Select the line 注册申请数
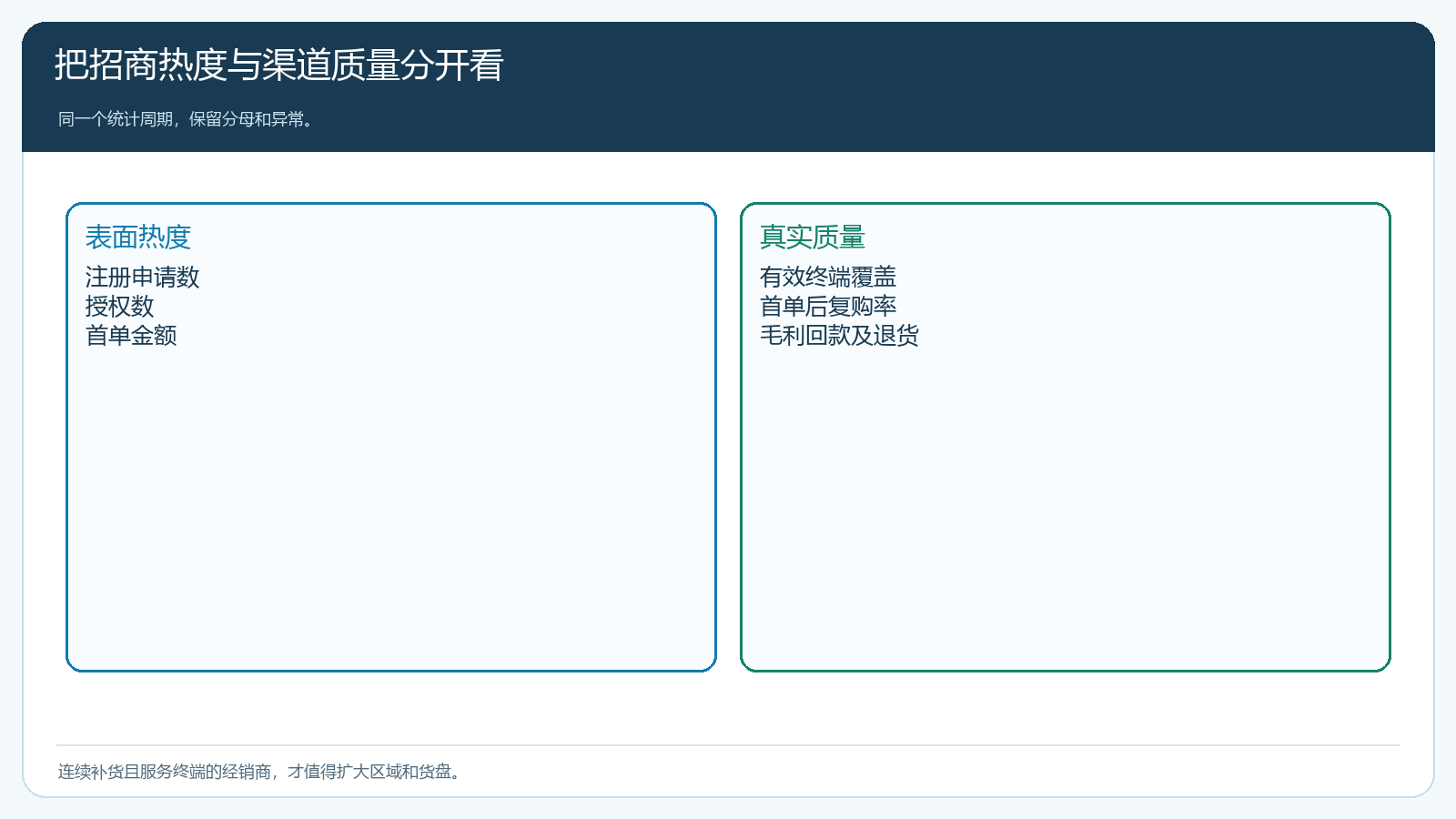Viewport: 1456px width, 819px height. pyautogui.click(x=142, y=277)
